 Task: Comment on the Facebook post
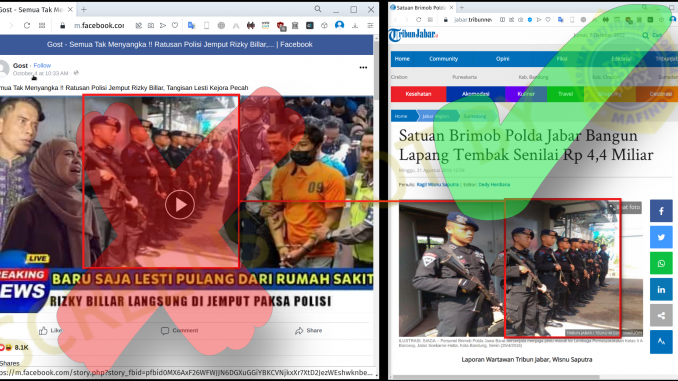[179, 330]
